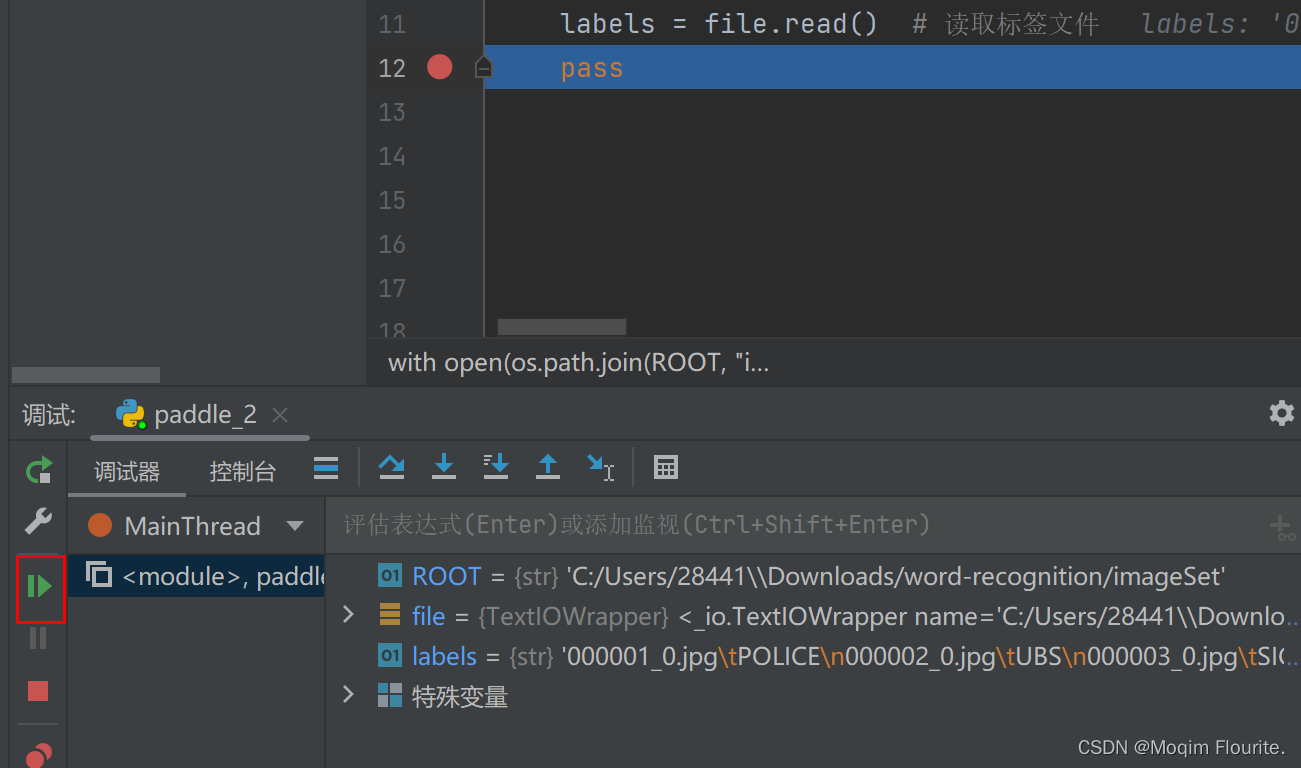
Task: Click the Python icon on paddle_2 tab
Action: click(x=131, y=414)
